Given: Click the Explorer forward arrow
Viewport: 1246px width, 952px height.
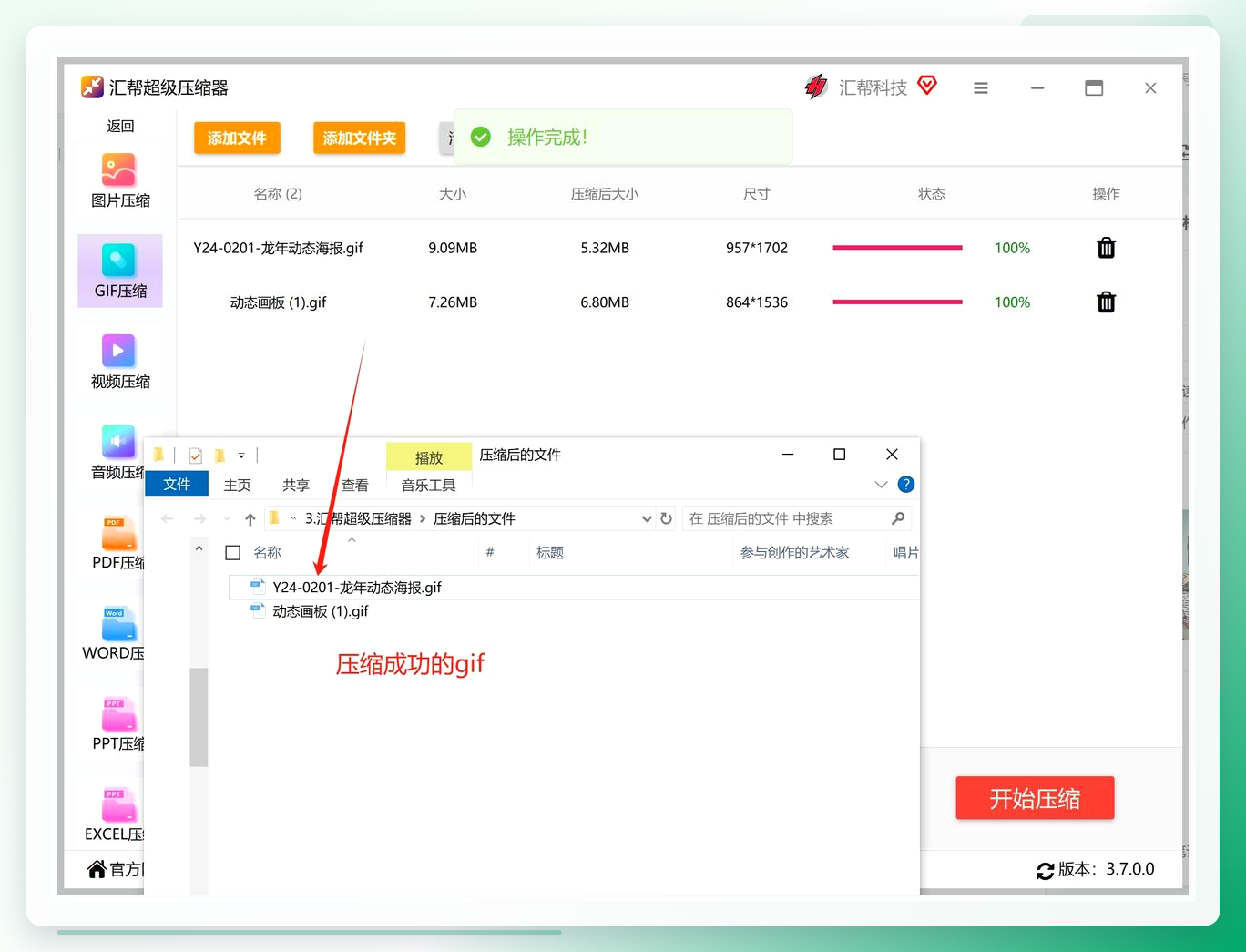Looking at the screenshot, I should click(x=199, y=519).
